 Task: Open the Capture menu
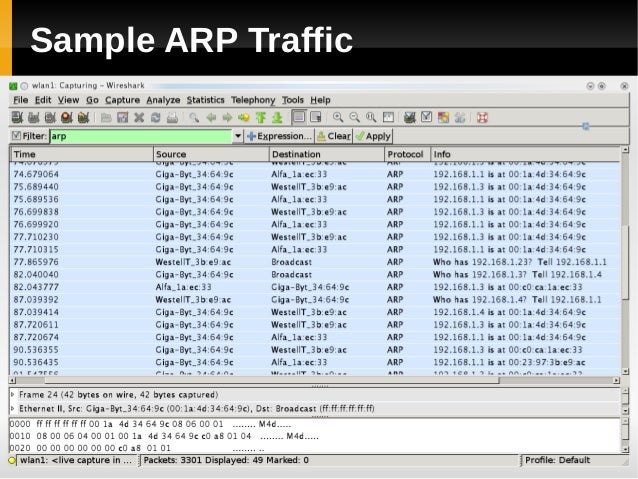(x=122, y=100)
